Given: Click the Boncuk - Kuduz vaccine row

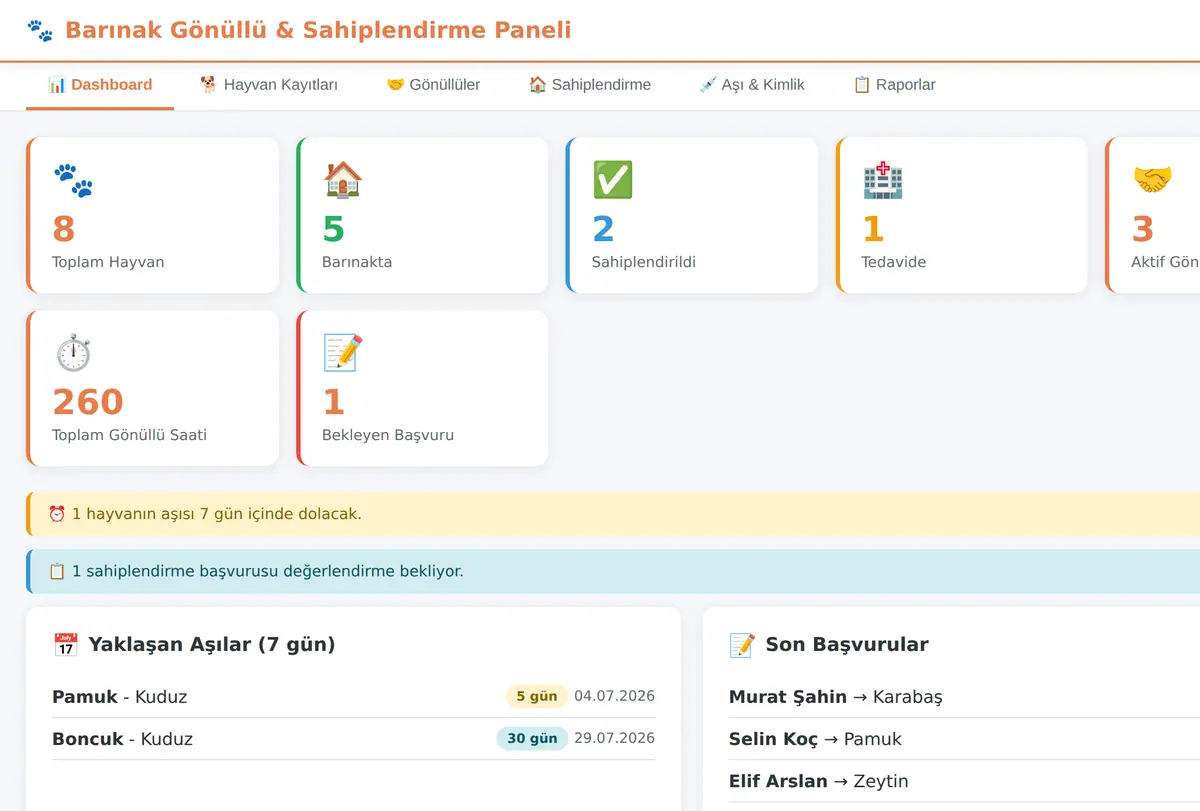Looking at the screenshot, I should click(354, 739).
